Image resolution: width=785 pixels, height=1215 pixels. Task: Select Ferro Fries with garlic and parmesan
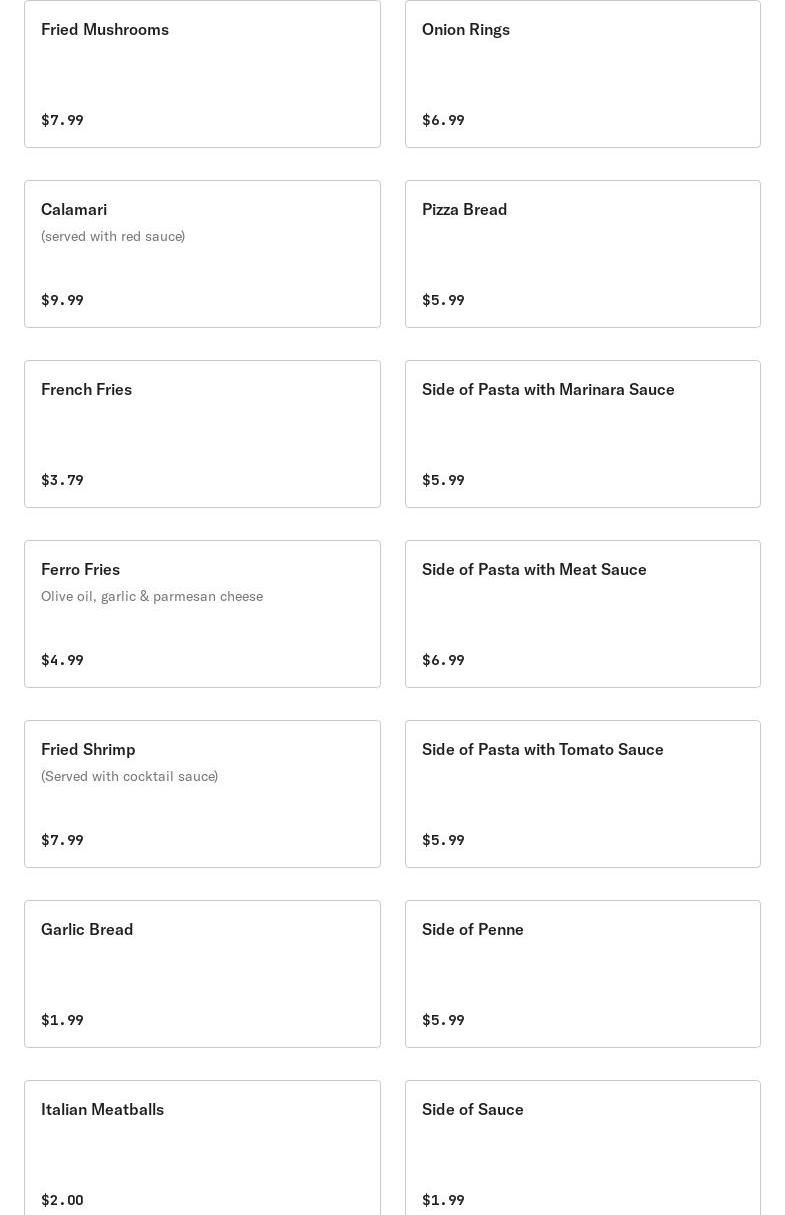coord(202,614)
